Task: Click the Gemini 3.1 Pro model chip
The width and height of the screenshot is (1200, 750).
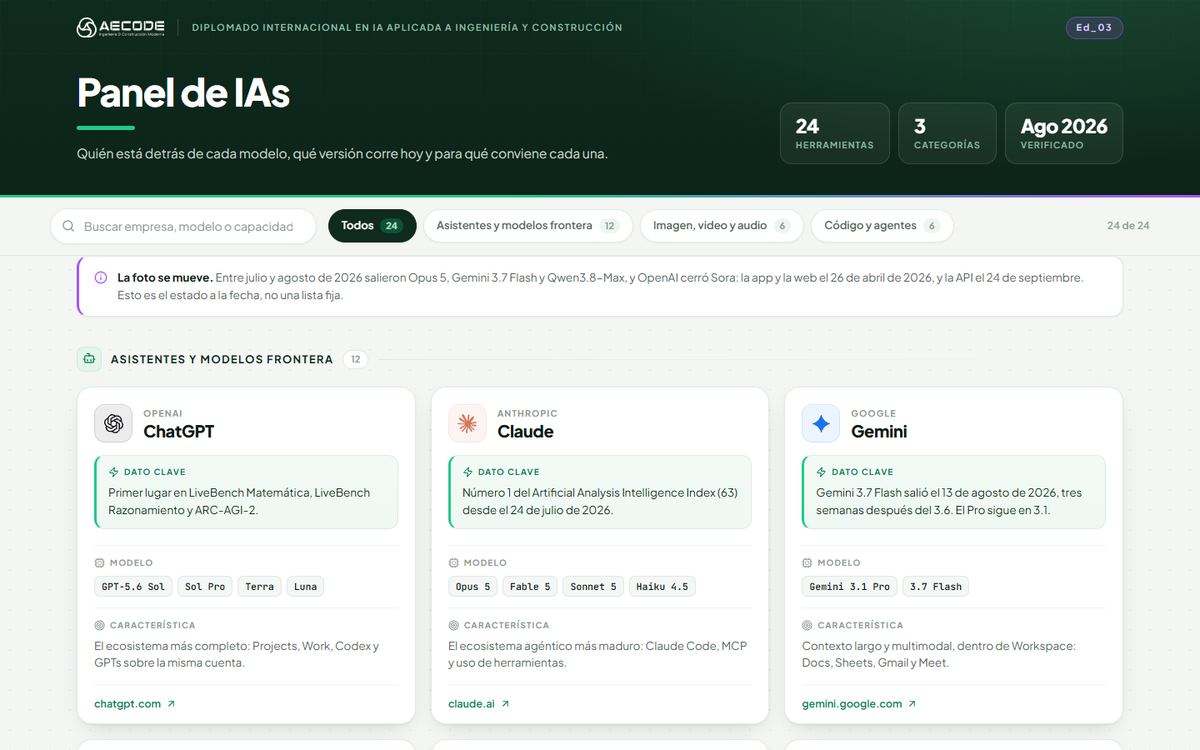Action: pos(850,587)
